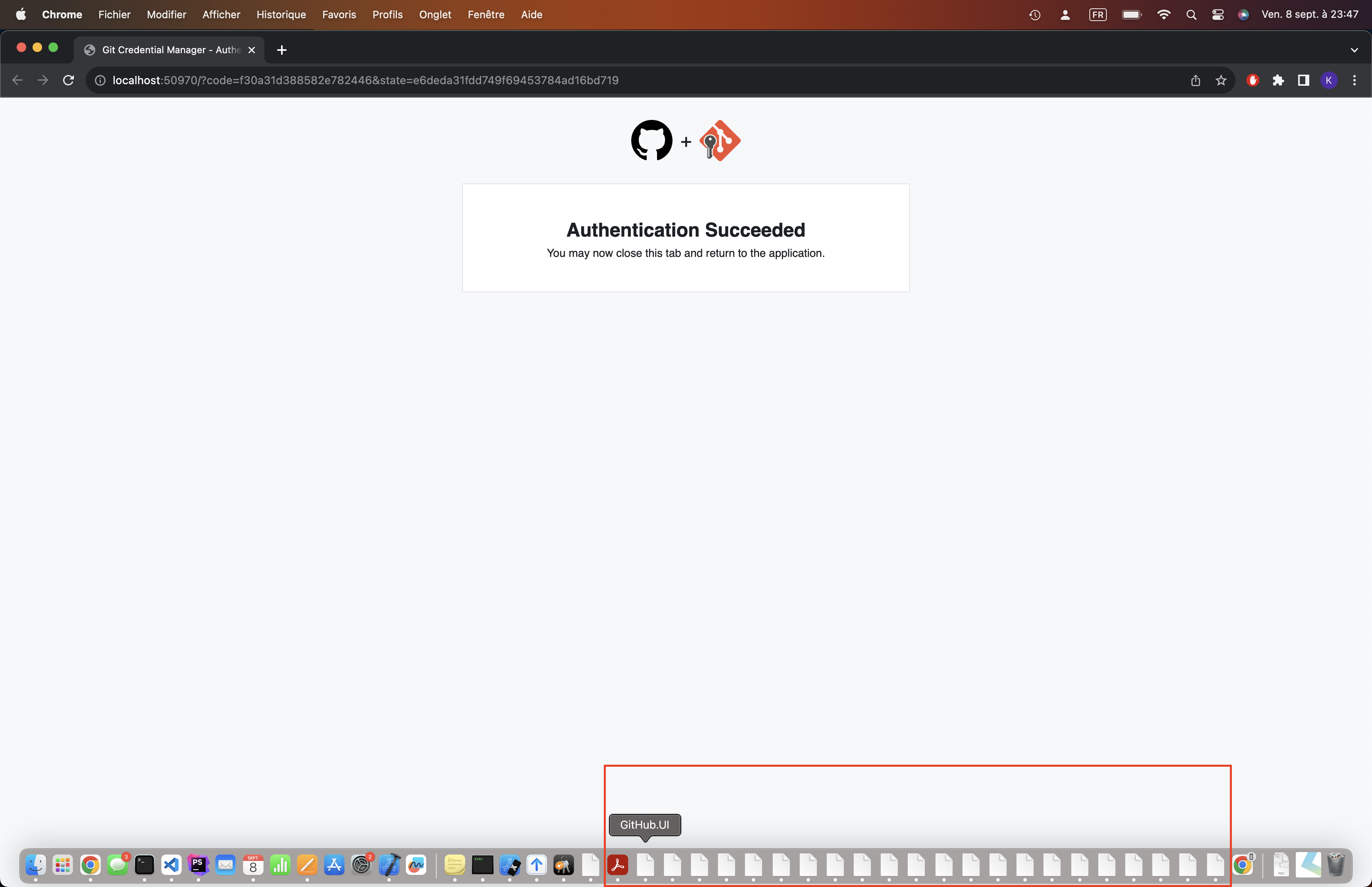Click the address bar to edit the URL
Image resolution: width=1372 pixels, height=887 pixels.
tap(403, 80)
